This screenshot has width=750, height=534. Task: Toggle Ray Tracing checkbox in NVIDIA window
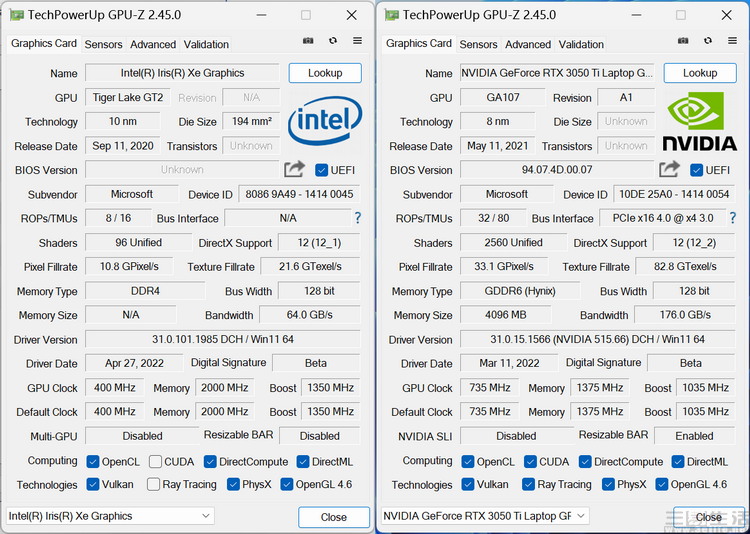pyautogui.click(x=530, y=485)
